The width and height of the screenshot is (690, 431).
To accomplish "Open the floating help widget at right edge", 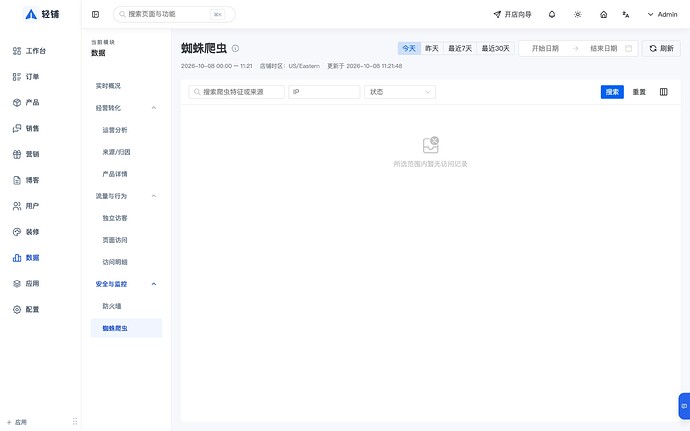I will pyautogui.click(x=684, y=406).
